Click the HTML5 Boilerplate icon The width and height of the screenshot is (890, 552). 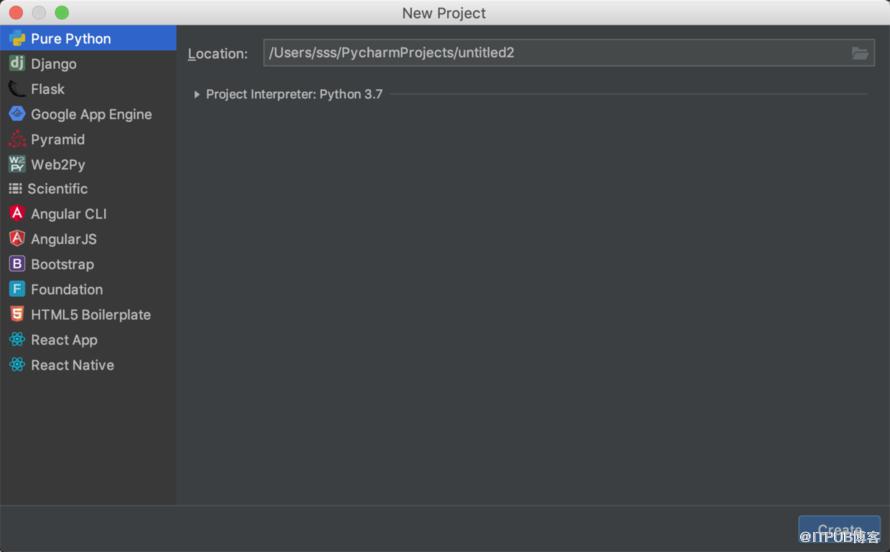click(17, 314)
